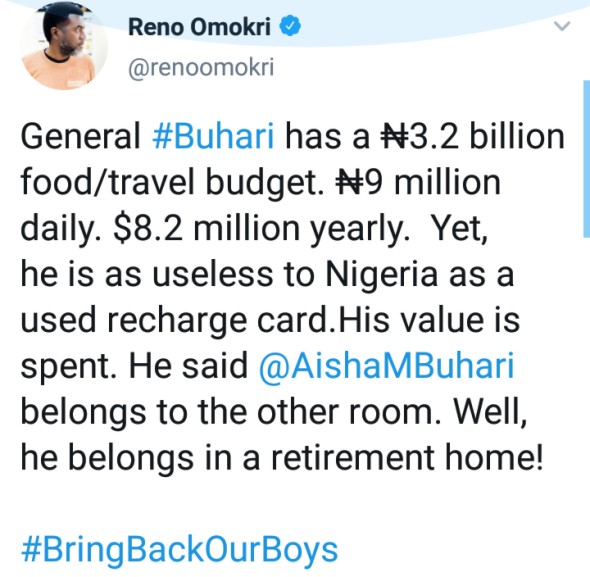
Task: Click 'His value is' text in tweet
Action: pyautogui.click(x=429, y=320)
